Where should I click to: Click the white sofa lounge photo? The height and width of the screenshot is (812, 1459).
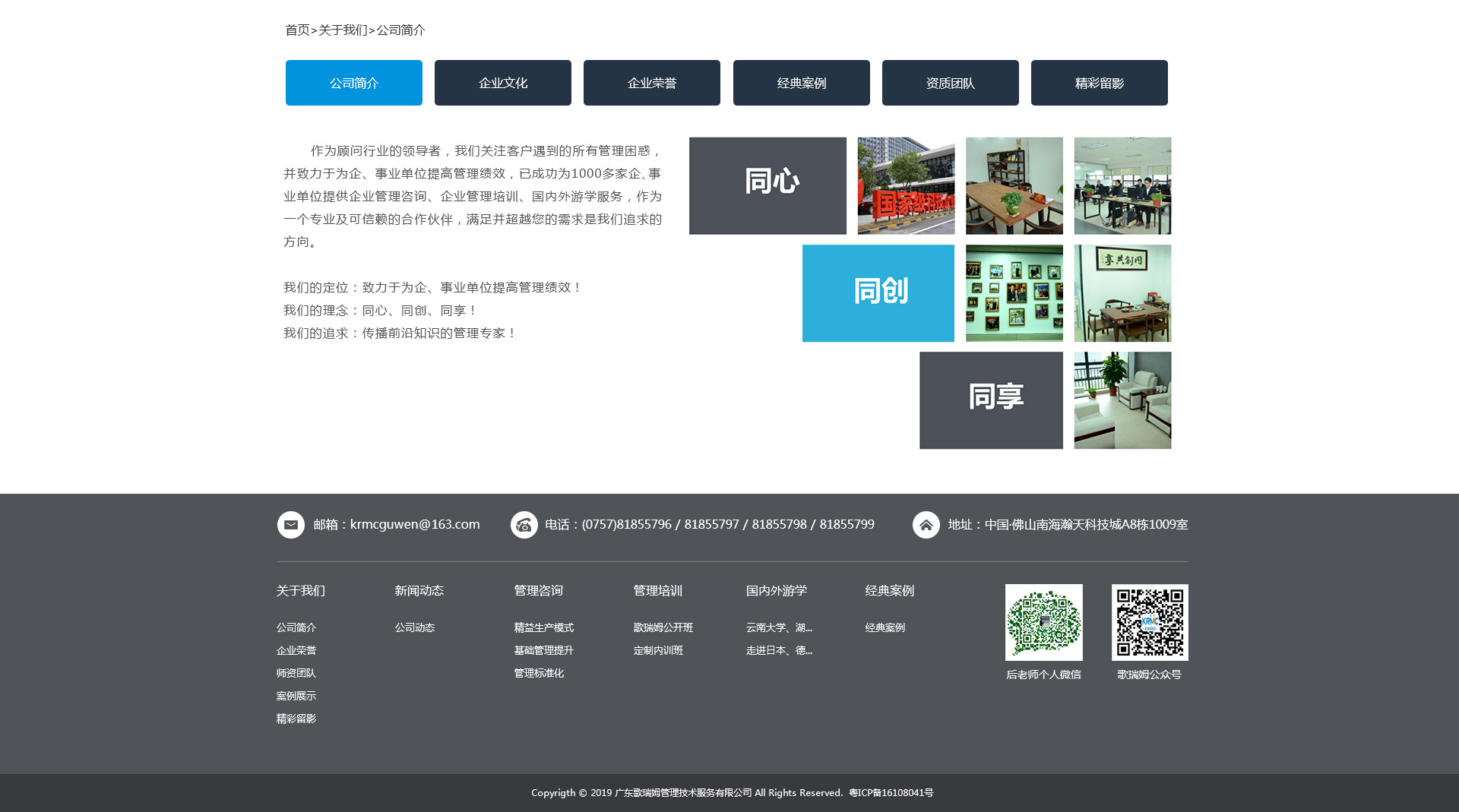coord(1122,400)
